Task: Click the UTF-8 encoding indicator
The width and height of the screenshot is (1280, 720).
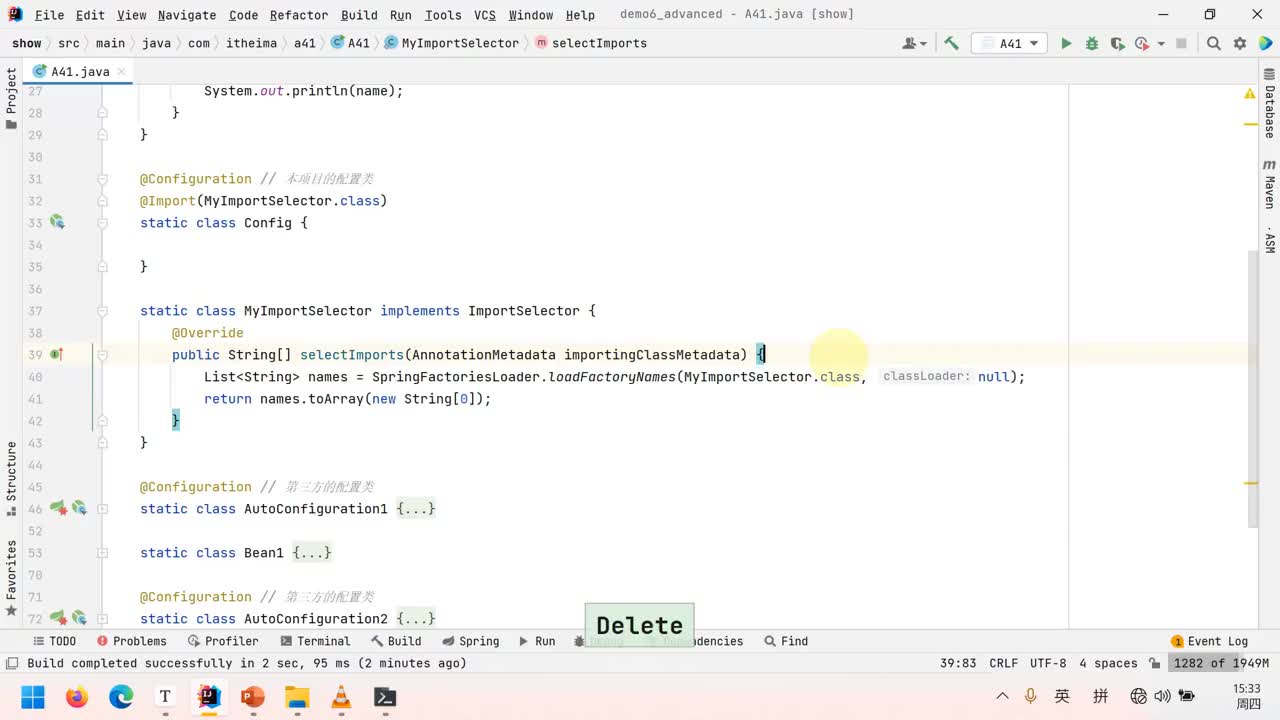Action: pyautogui.click(x=1048, y=663)
